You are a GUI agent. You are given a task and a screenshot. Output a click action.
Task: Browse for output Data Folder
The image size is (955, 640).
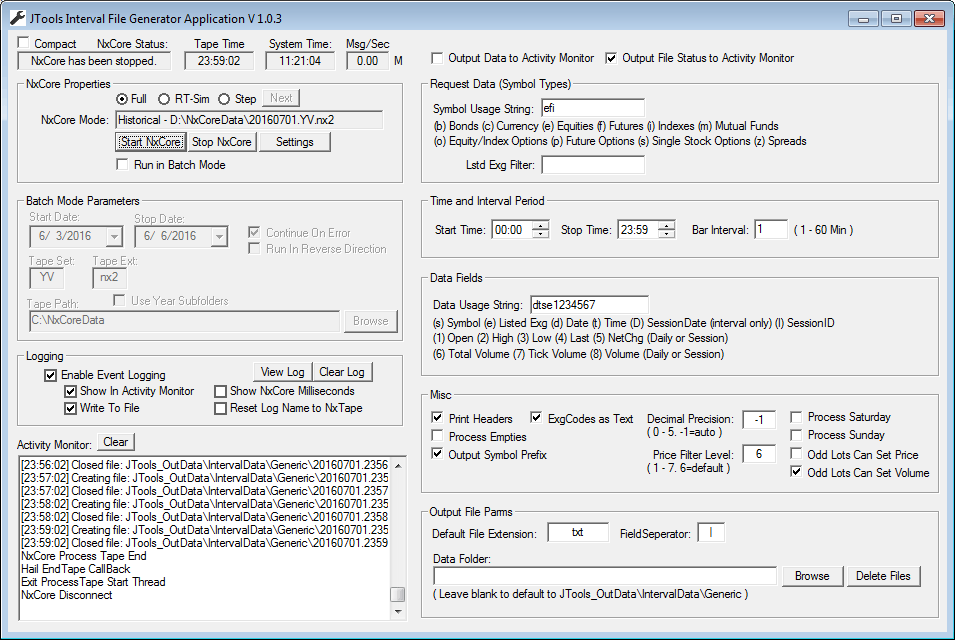click(x=812, y=576)
